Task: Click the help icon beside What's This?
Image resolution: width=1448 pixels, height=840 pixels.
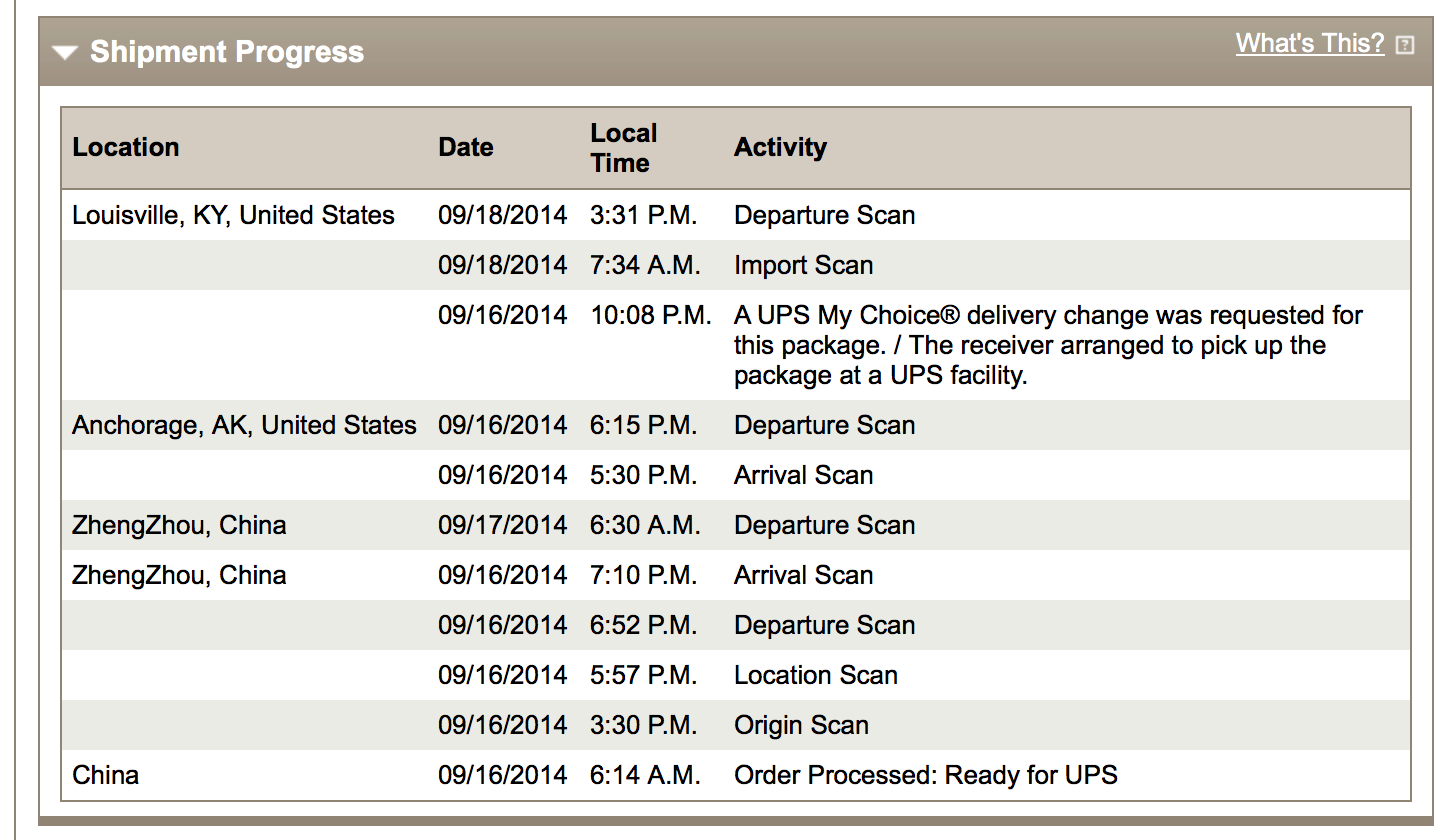Action: 1405,45
